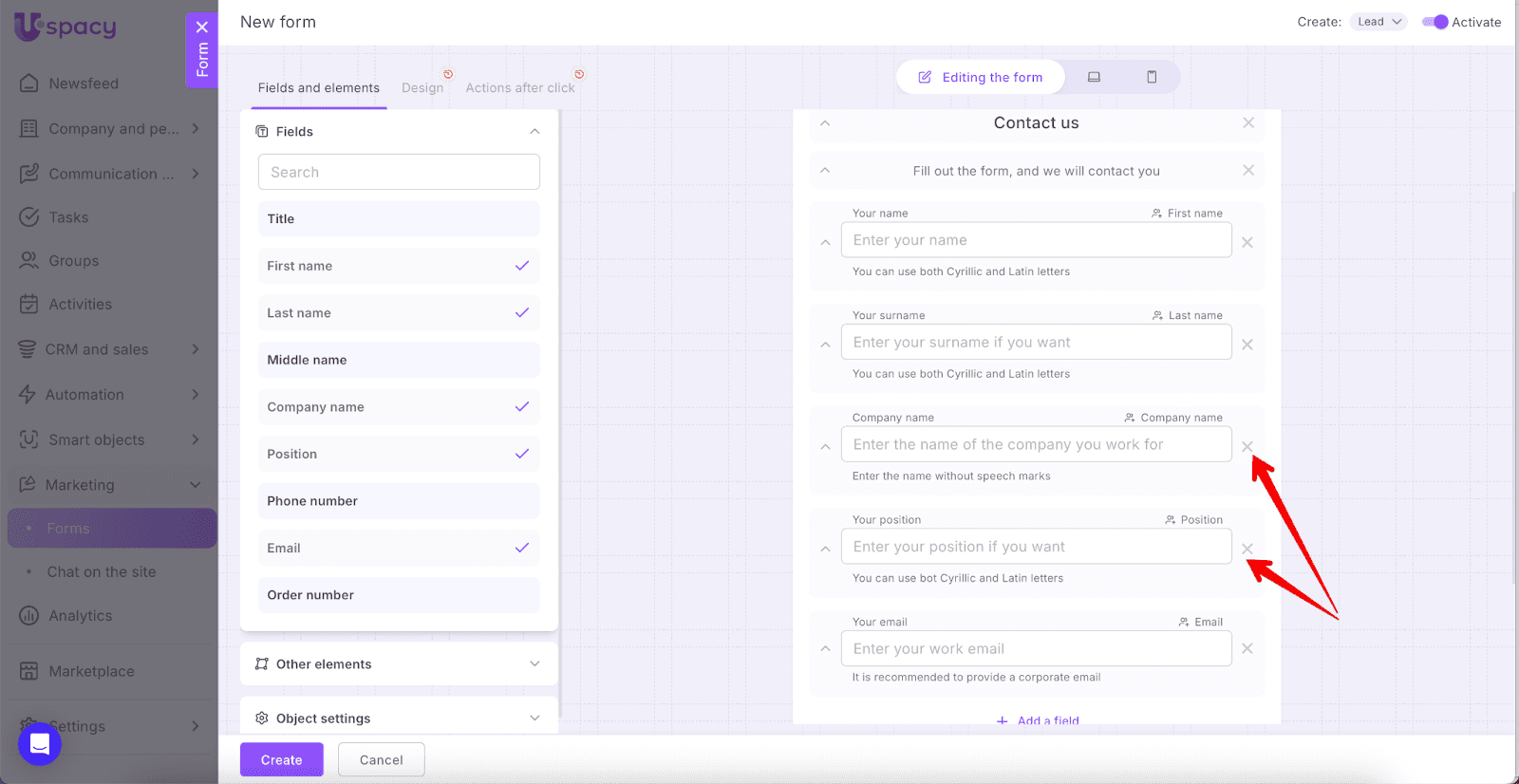1519x784 pixels.
Task: Open the support chat bubble icon
Action: (40, 743)
